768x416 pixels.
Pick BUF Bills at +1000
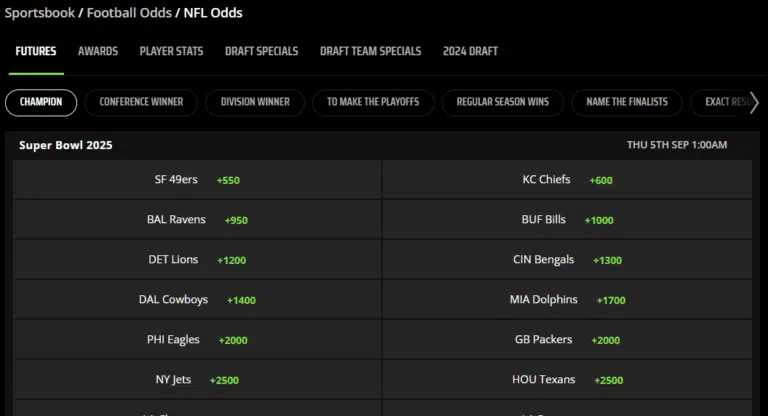(567, 220)
